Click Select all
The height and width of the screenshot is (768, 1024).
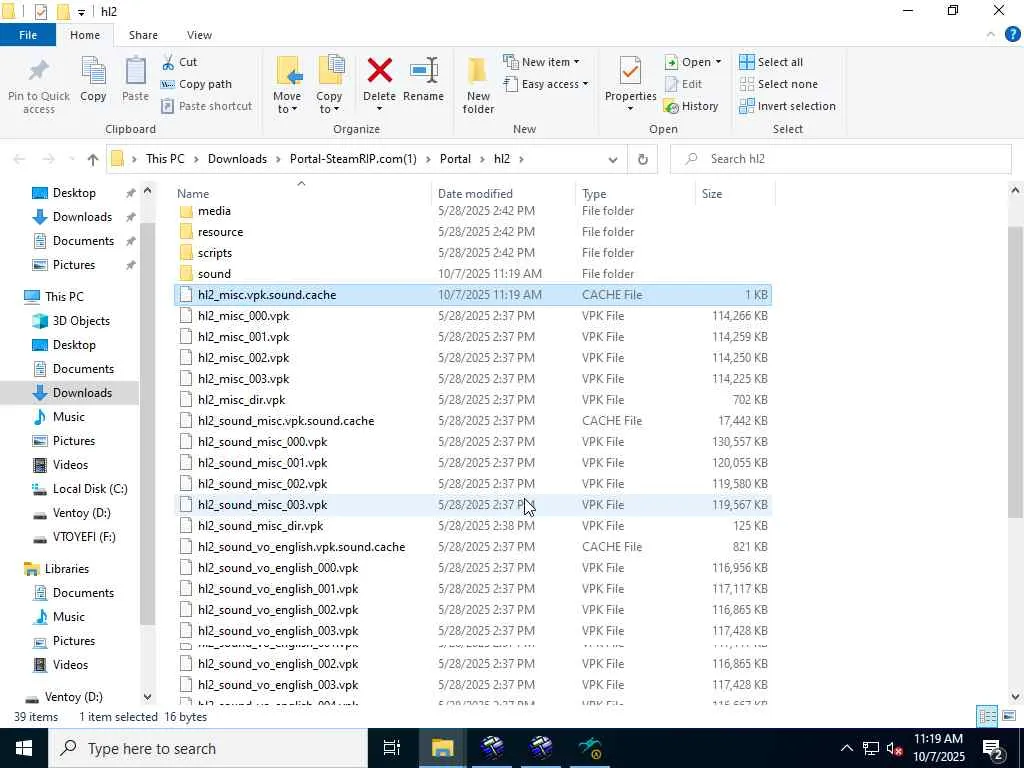(x=771, y=62)
